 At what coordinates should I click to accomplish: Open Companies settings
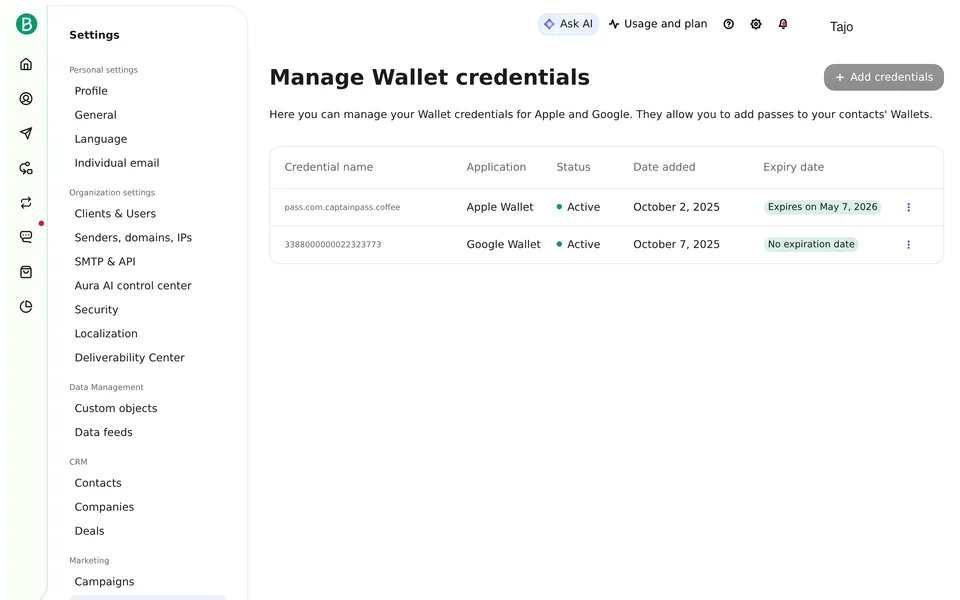tap(104, 507)
